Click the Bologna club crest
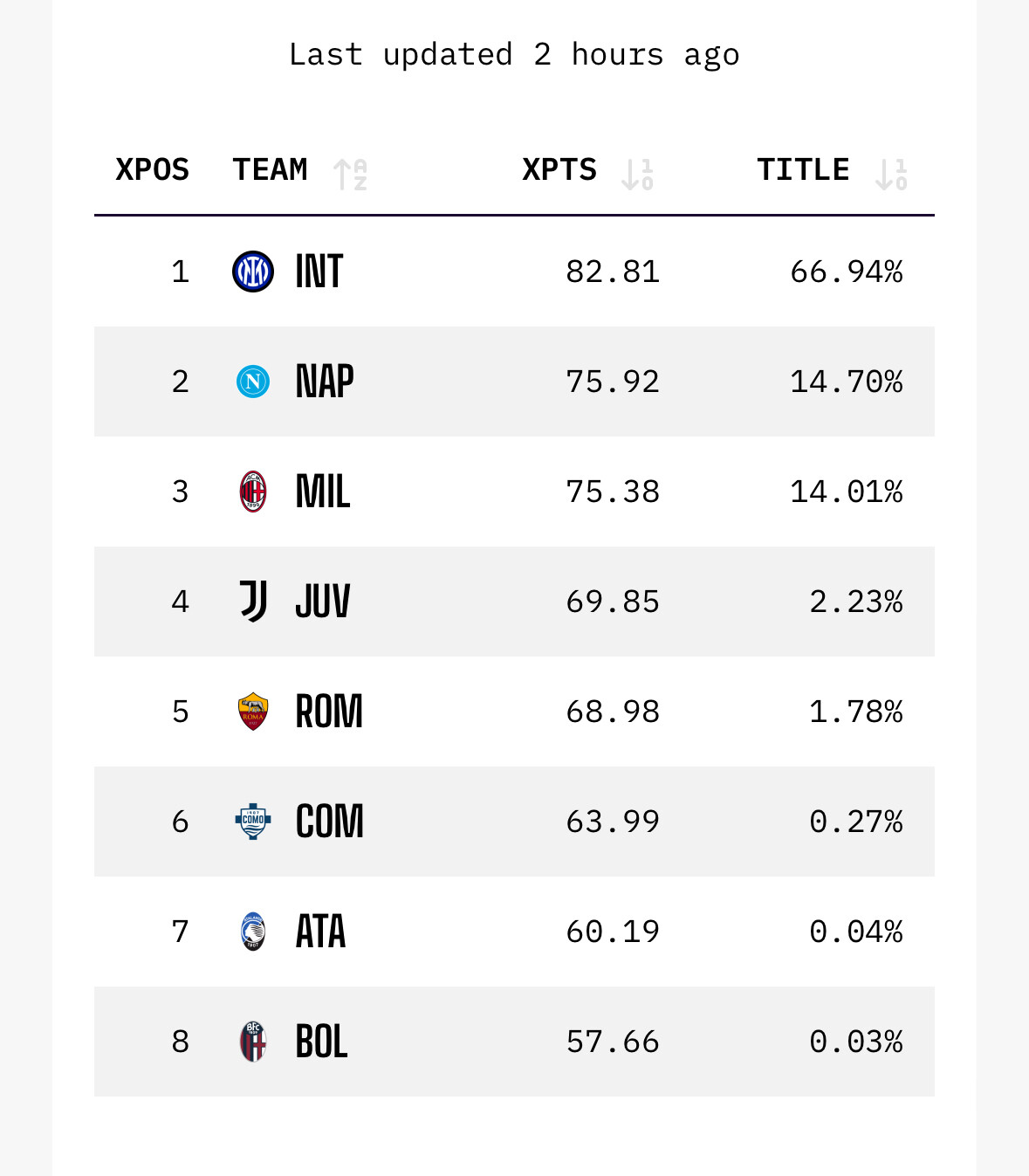The height and width of the screenshot is (1176, 1029). coord(253,1042)
